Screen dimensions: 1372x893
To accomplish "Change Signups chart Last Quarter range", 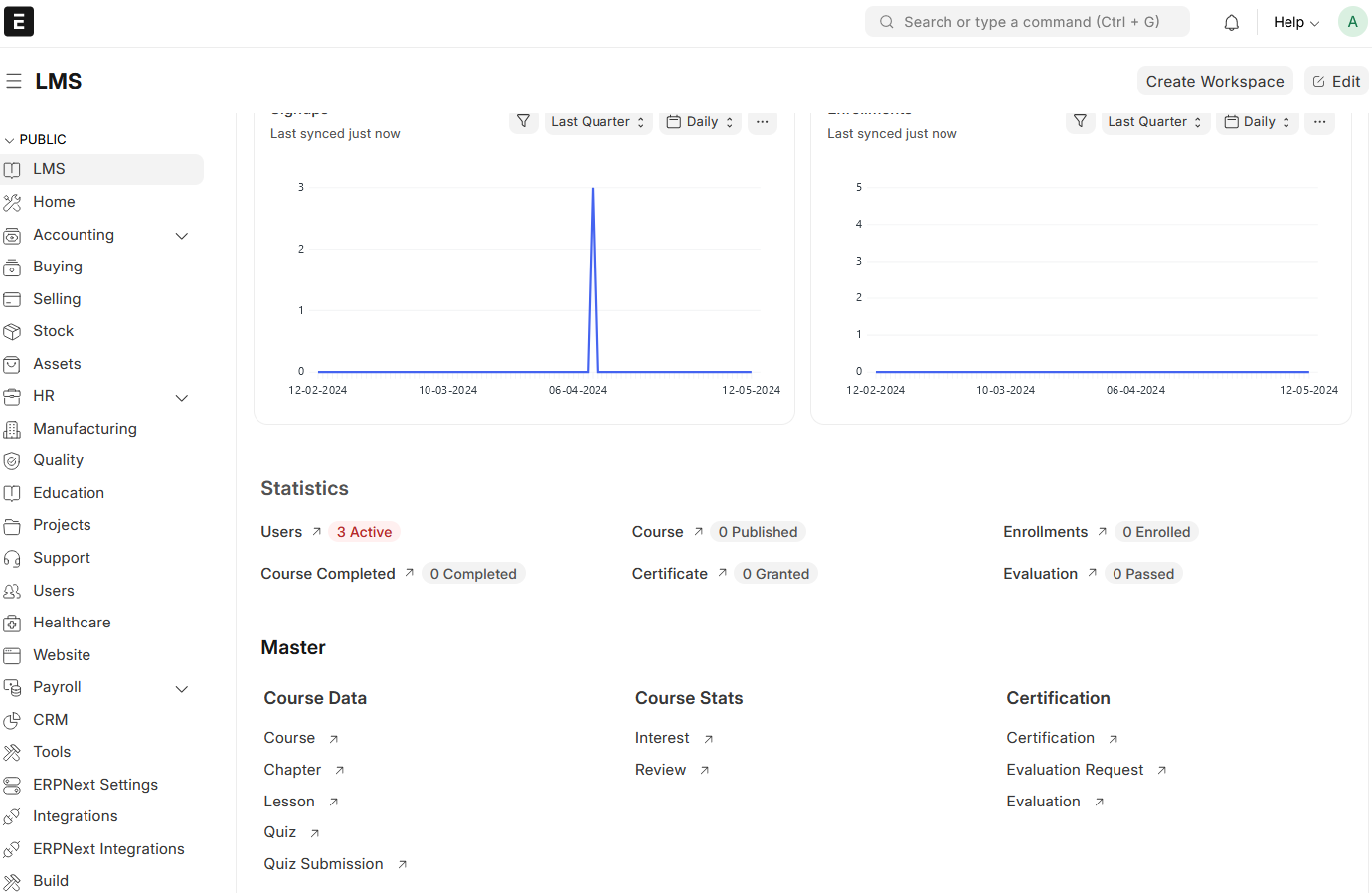I will pos(599,121).
